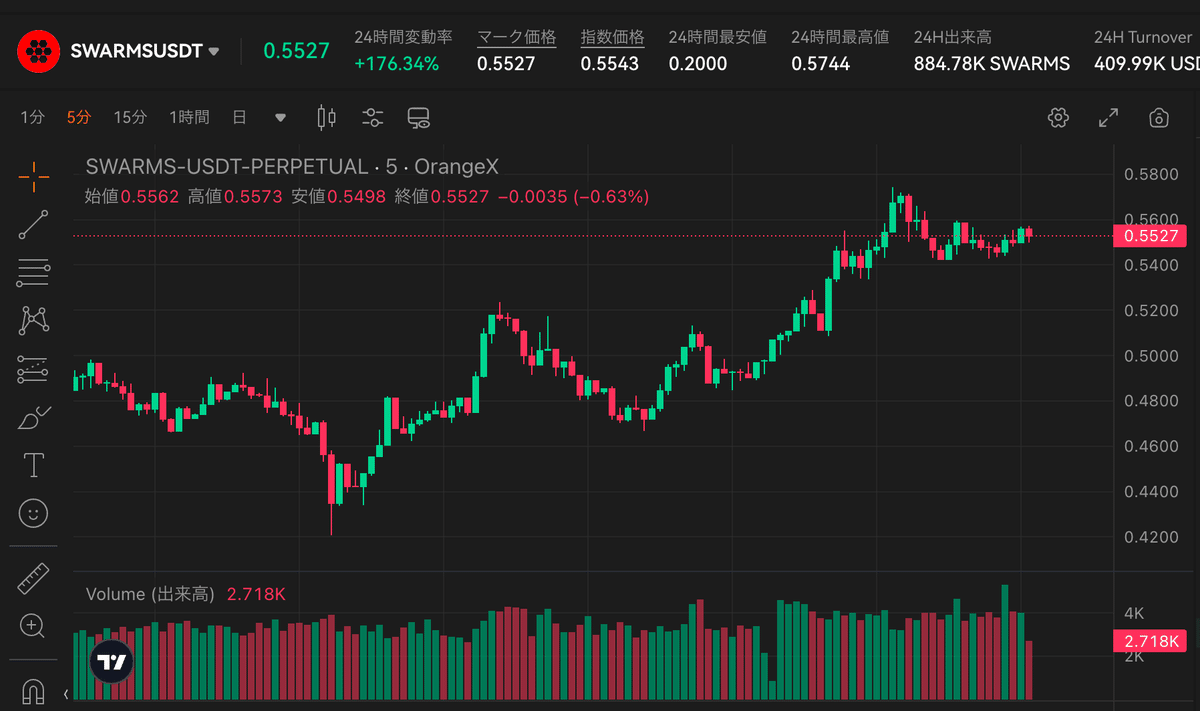Select the crosshair cursor tool
This screenshot has height=711, width=1200.
click(x=33, y=177)
